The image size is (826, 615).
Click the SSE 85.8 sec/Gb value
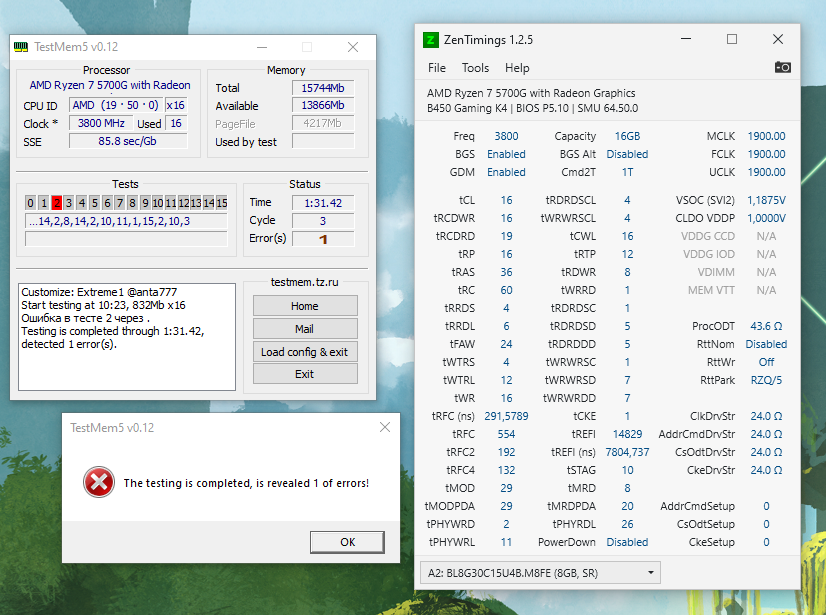(127, 141)
